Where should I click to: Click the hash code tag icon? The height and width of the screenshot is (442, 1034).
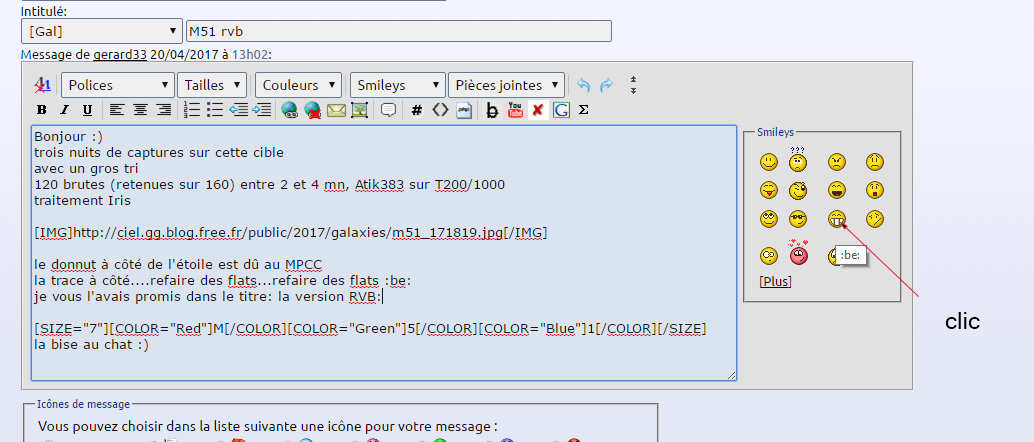point(417,110)
